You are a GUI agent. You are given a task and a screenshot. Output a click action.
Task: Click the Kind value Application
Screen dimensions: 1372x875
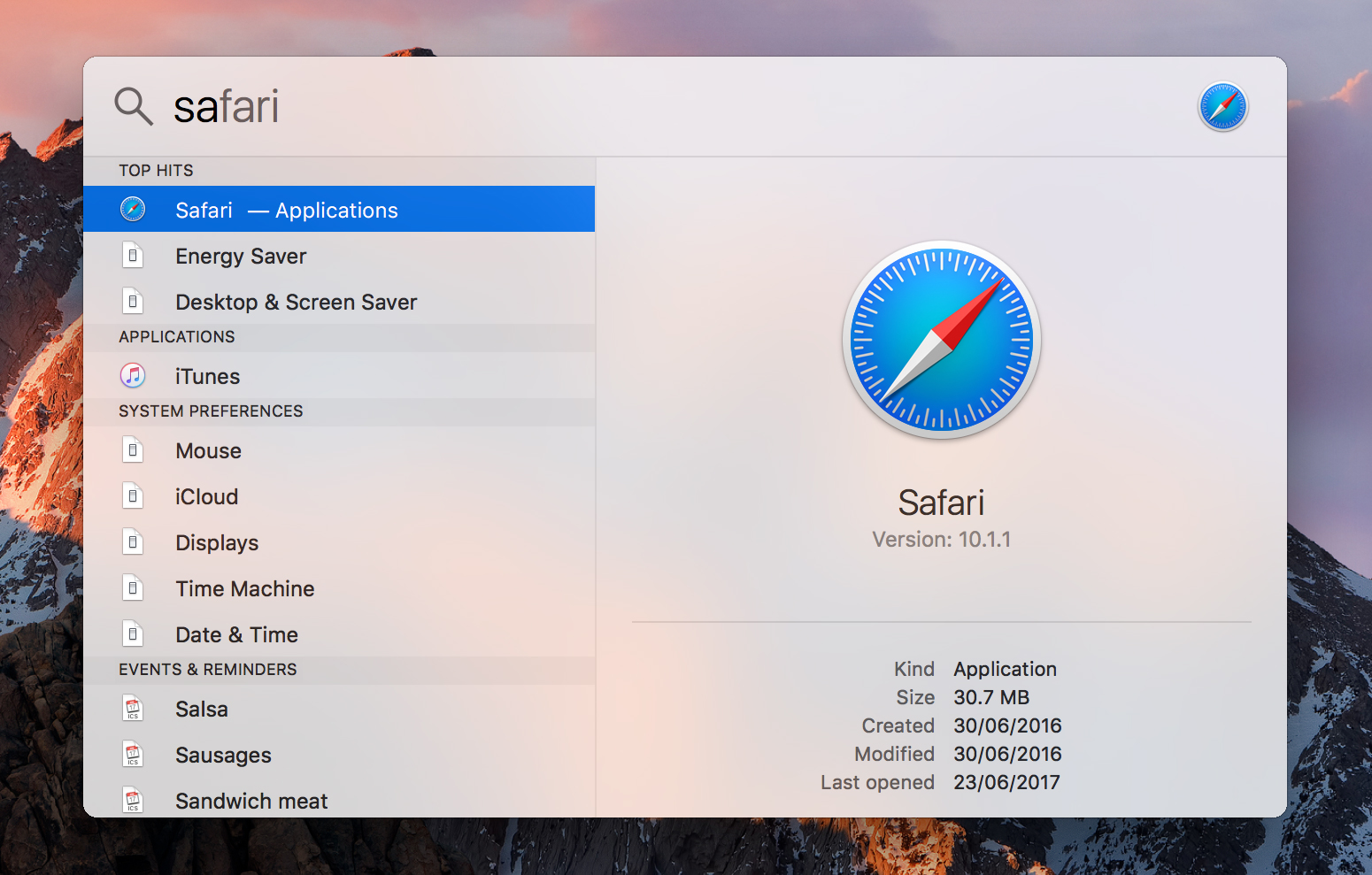1006,669
